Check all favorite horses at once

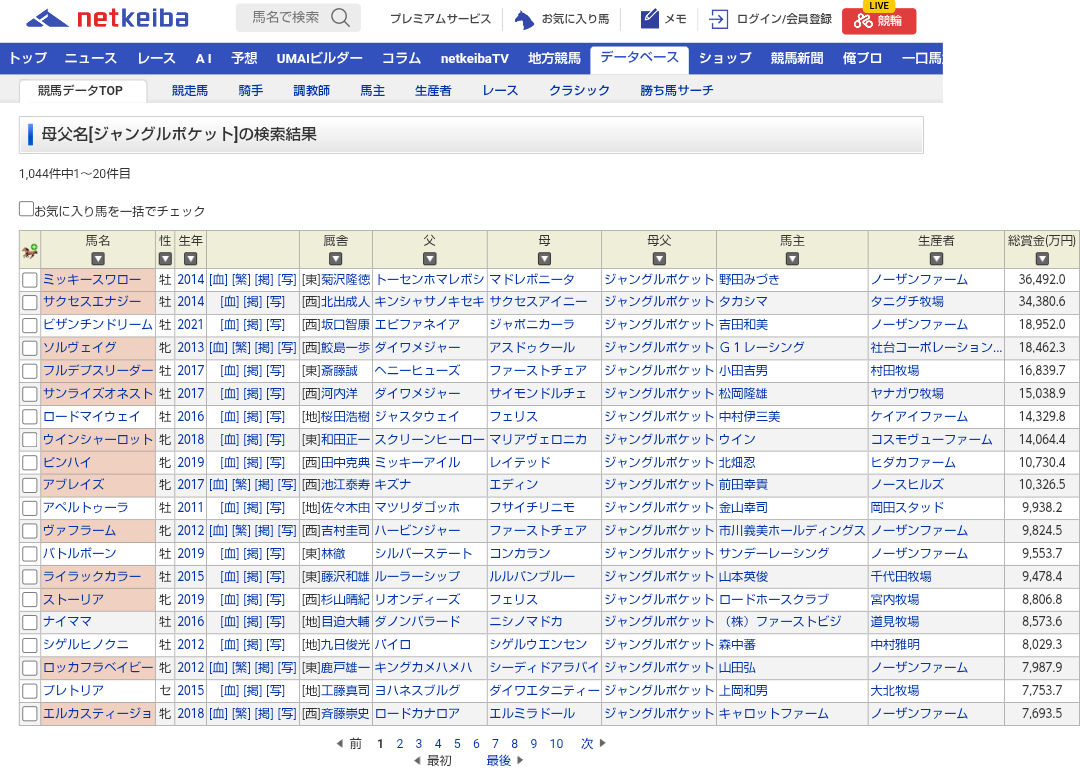point(26,209)
